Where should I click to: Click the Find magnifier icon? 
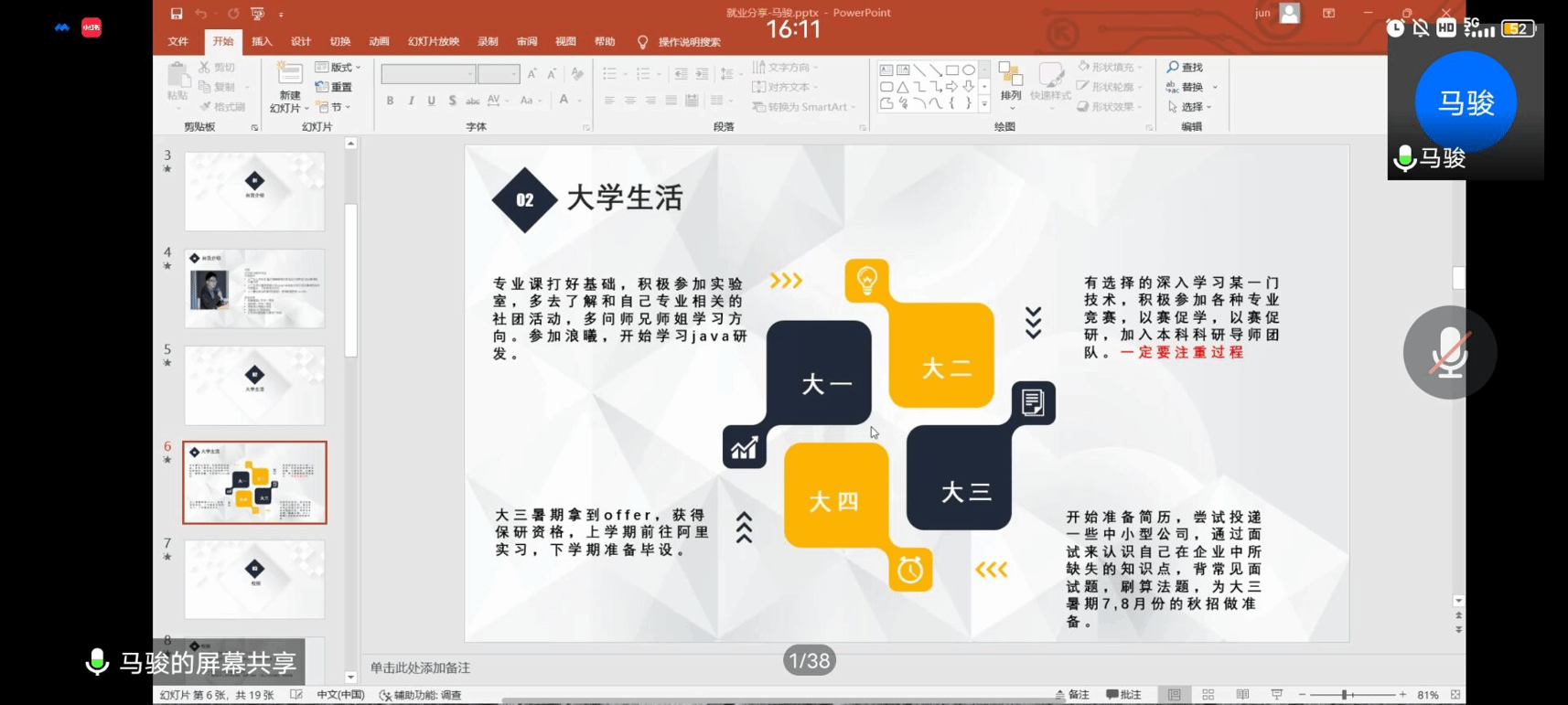[x=1173, y=68]
